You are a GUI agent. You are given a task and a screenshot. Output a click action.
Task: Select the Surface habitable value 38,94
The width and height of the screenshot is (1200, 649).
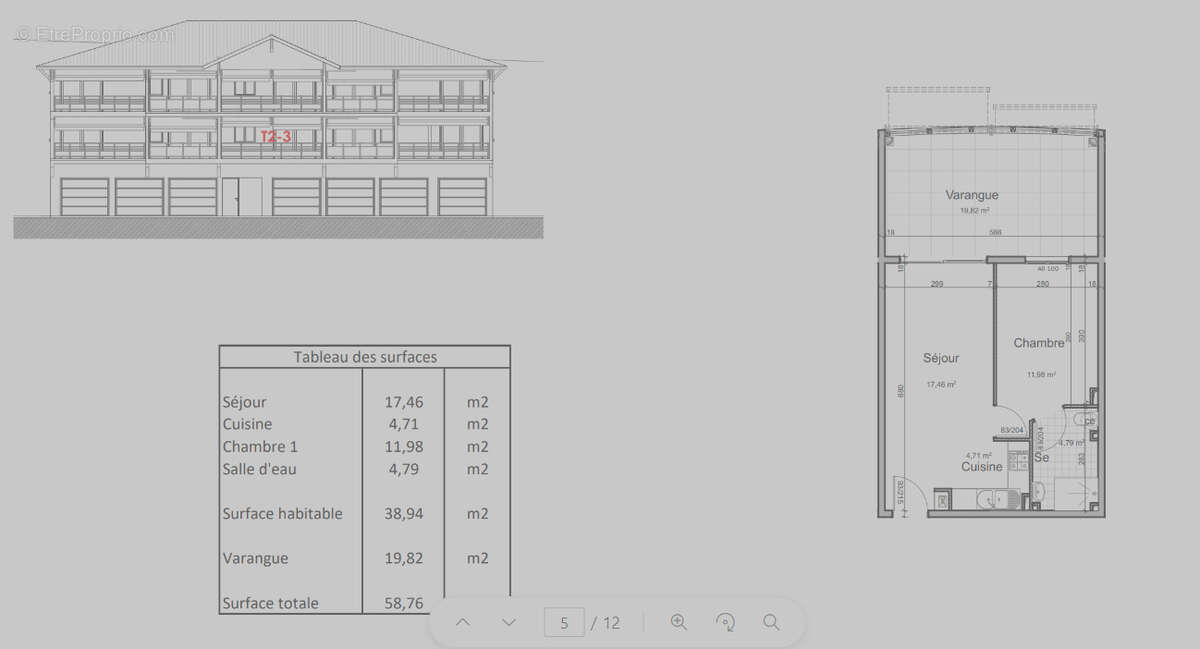click(x=404, y=514)
